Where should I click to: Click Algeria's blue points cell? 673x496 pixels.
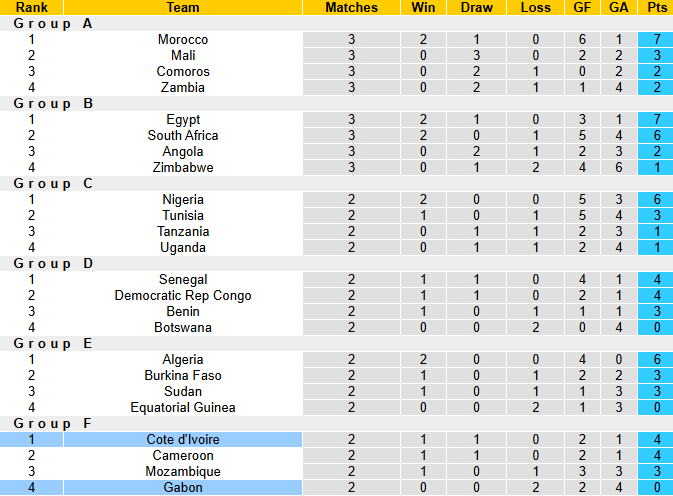pos(656,360)
